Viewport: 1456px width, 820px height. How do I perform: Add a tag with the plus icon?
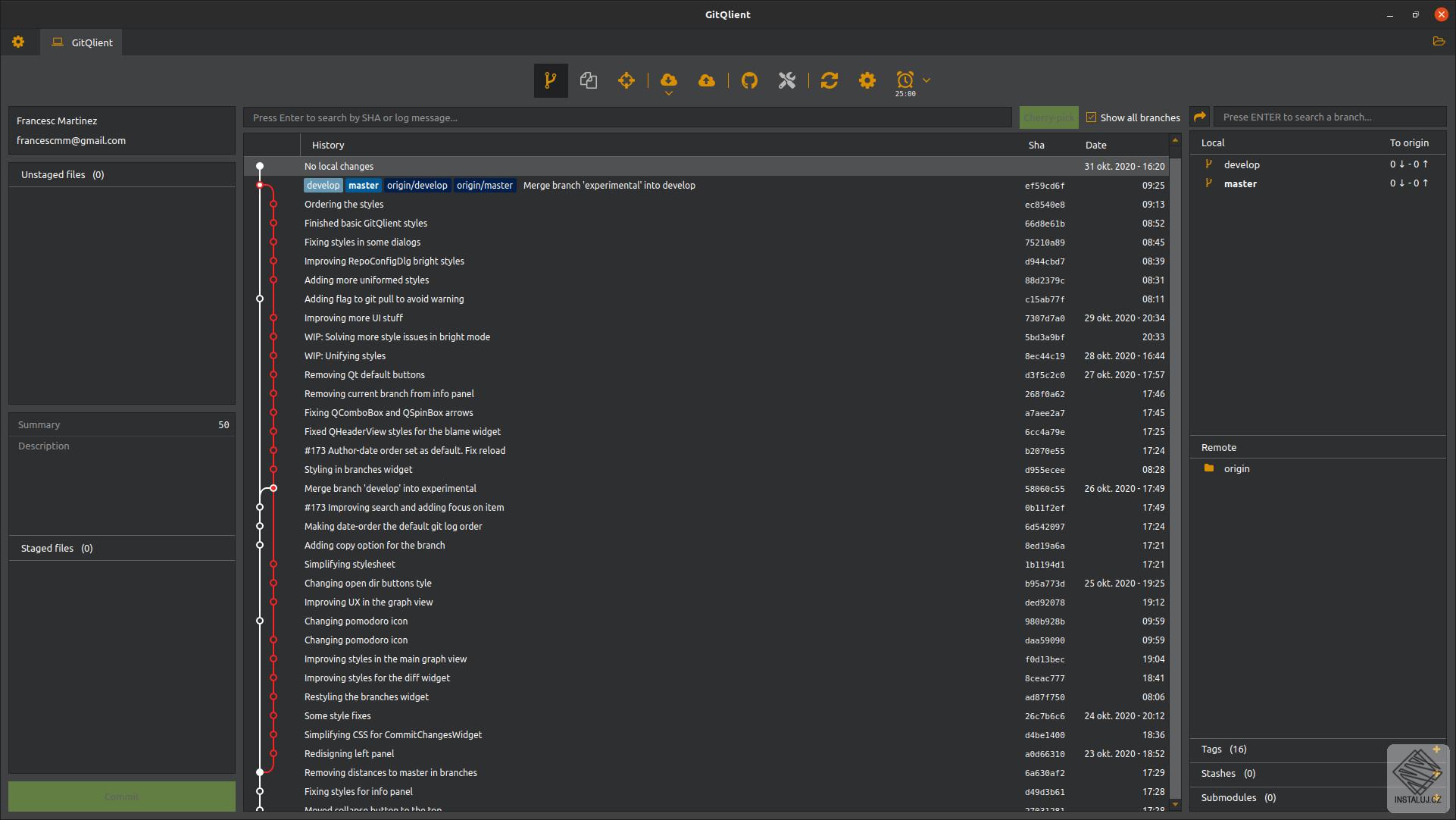click(1436, 749)
